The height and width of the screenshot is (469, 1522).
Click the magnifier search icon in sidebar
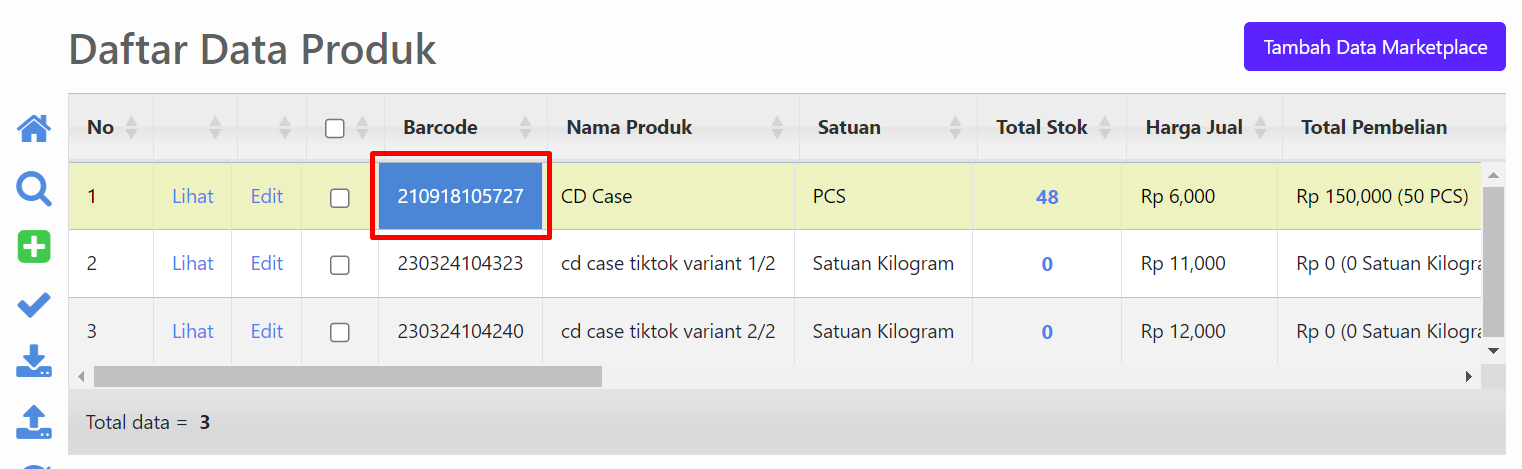click(34, 188)
